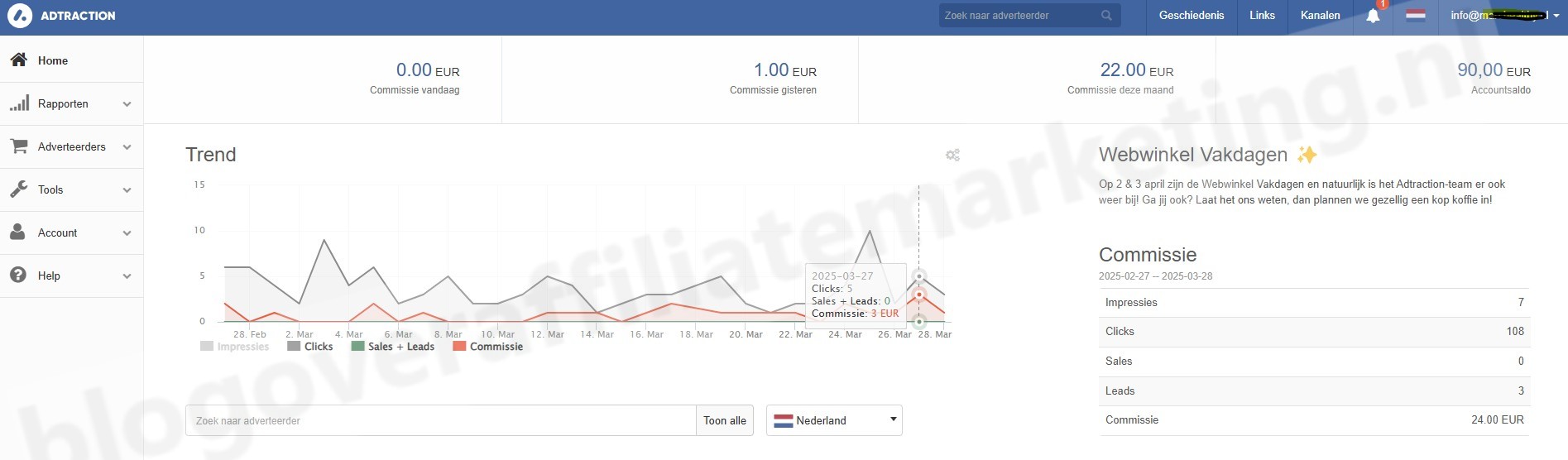Click the search magnifier icon
The height and width of the screenshot is (460, 1568).
[1106, 16]
